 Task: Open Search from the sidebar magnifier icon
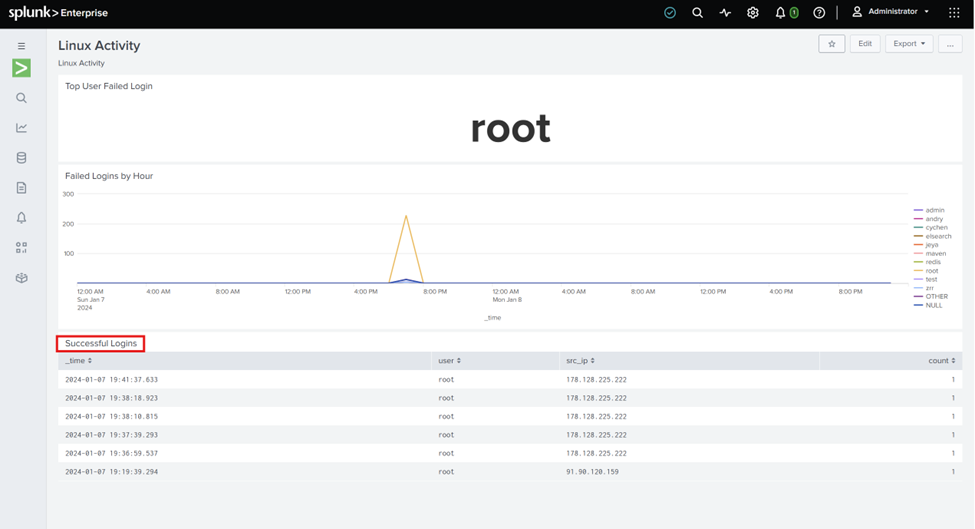point(21,98)
